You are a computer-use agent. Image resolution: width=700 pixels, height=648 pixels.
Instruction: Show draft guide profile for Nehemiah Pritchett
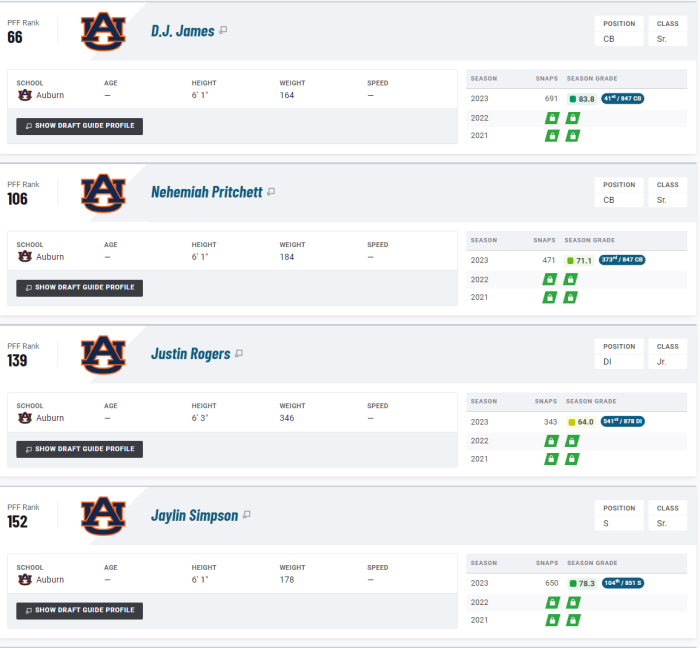pos(79,288)
